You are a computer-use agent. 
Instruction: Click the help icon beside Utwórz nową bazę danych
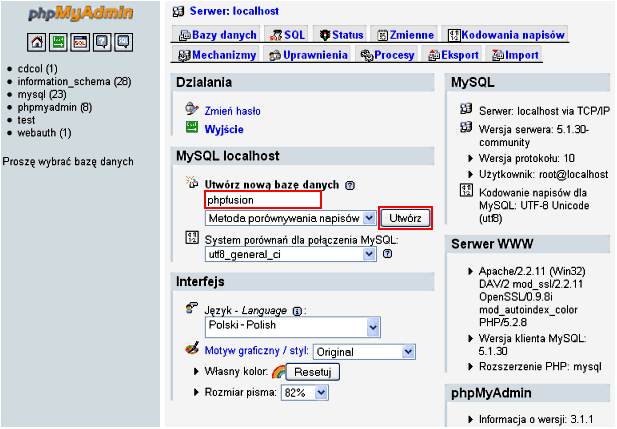tap(350, 185)
